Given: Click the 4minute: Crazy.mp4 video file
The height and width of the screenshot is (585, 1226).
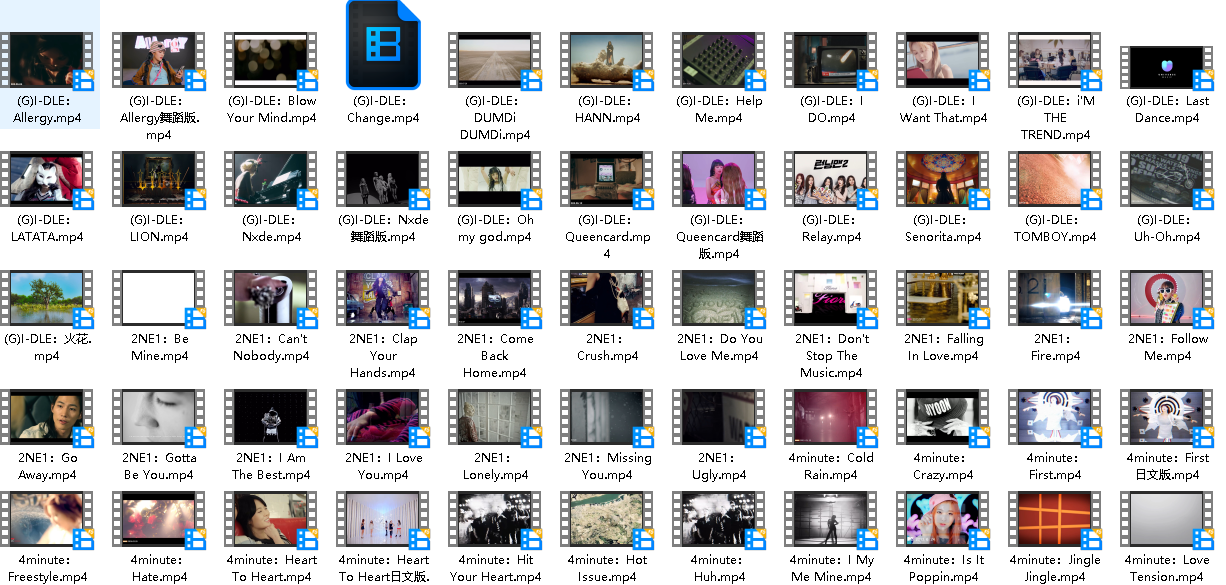Looking at the screenshot, I should (x=943, y=417).
